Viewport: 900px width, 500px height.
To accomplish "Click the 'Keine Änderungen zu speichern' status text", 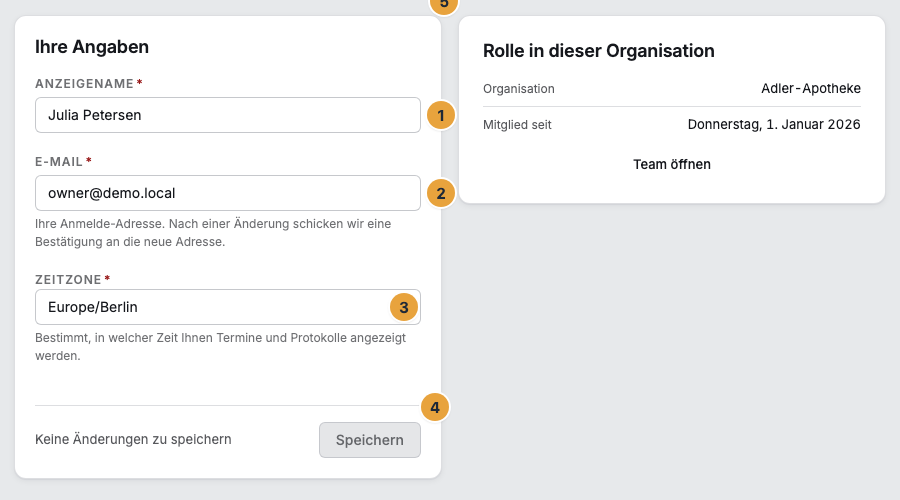I will pyautogui.click(x=133, y=439).
